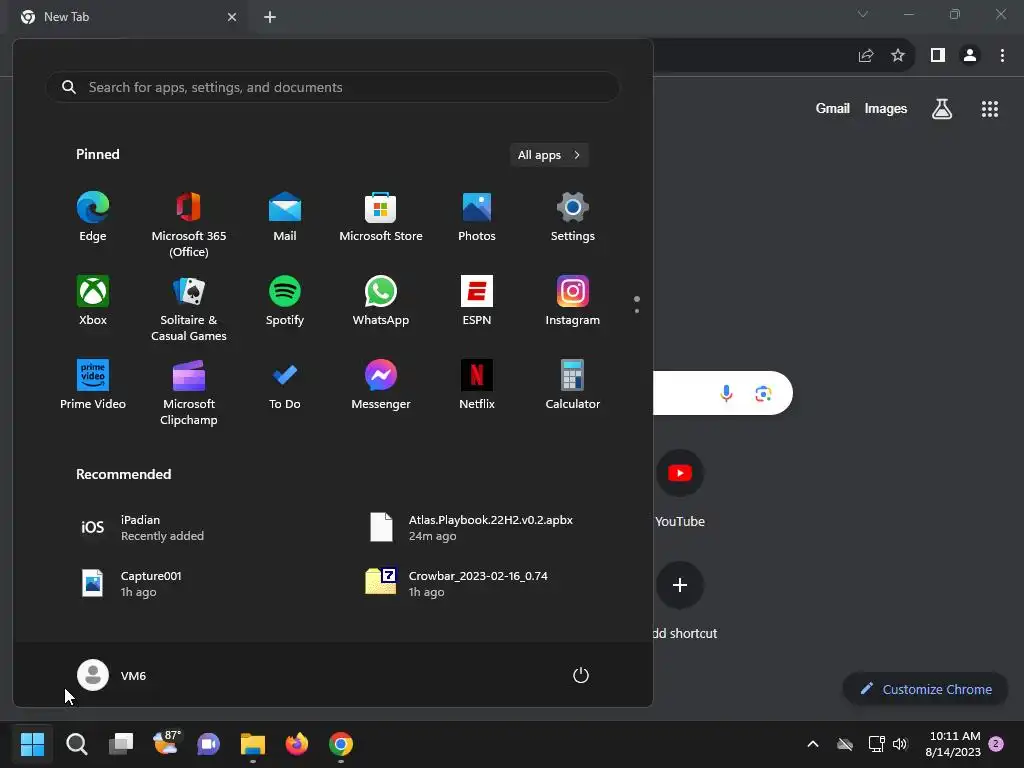The width and height of the screenshot is (1024, 768).
Task: Open the weather widget showing 87°
Action: [165, 744]
